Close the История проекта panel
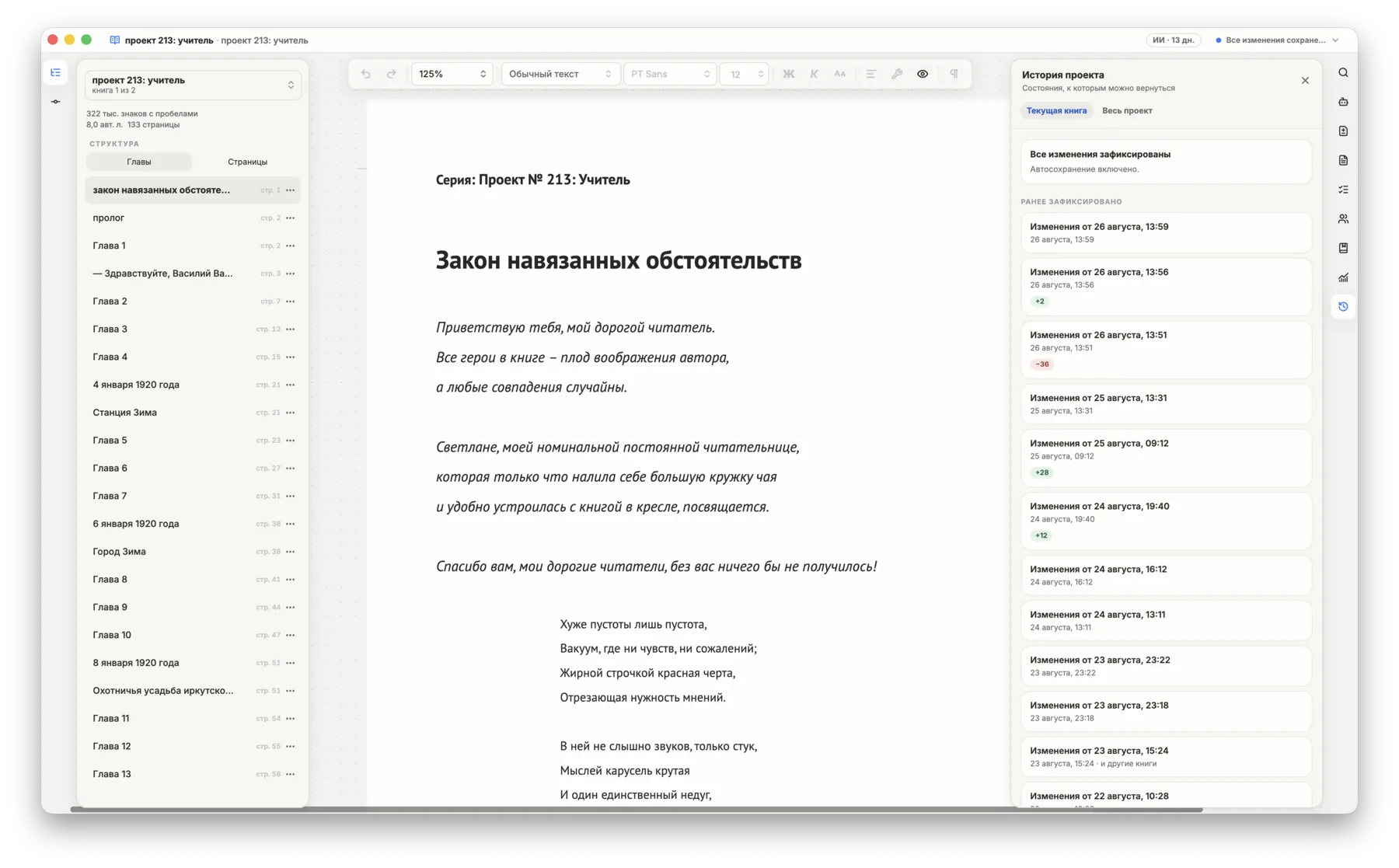 pyautogui.click(x=1305, y=81)
